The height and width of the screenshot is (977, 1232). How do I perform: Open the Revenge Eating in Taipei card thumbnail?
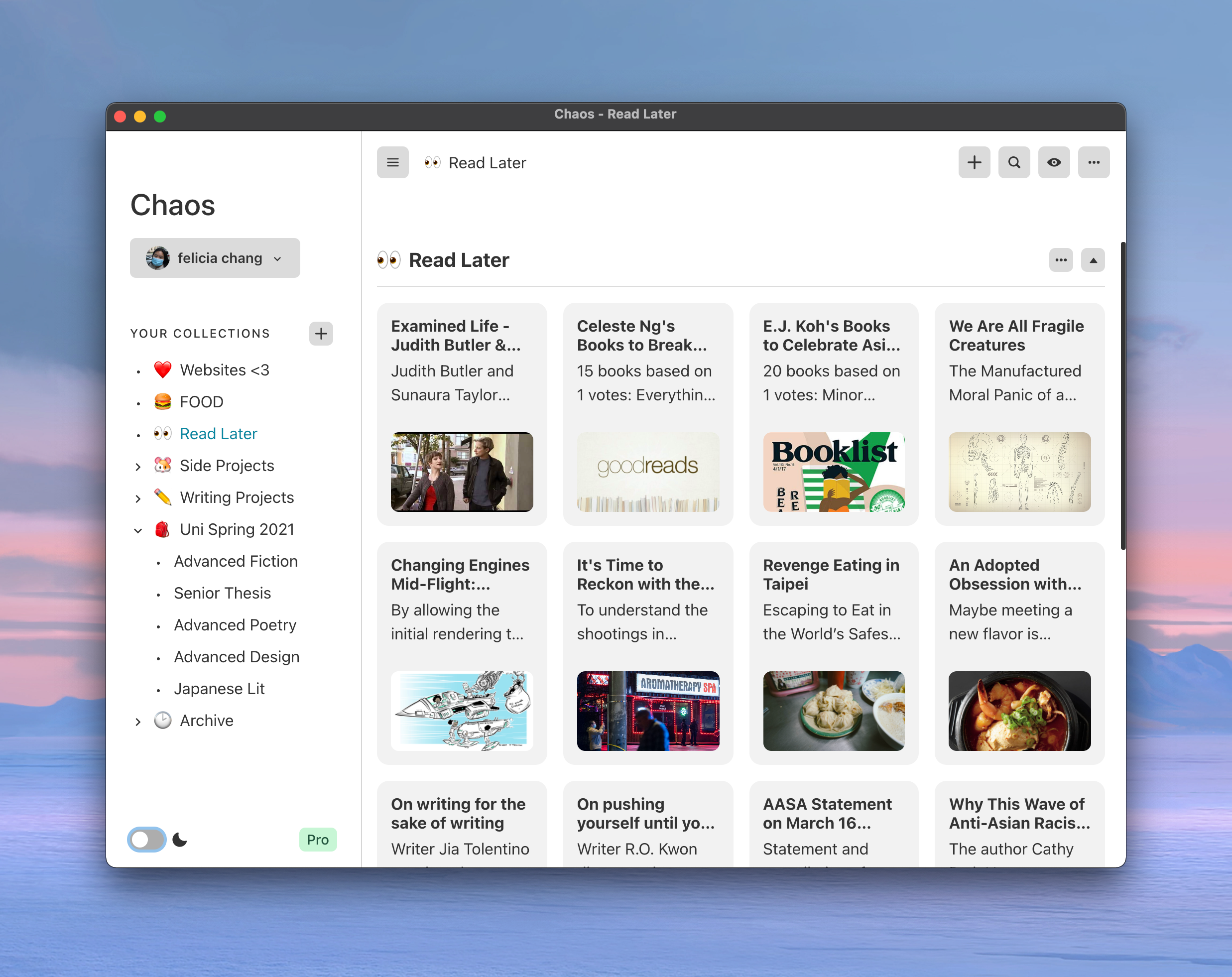pos(833,710)
